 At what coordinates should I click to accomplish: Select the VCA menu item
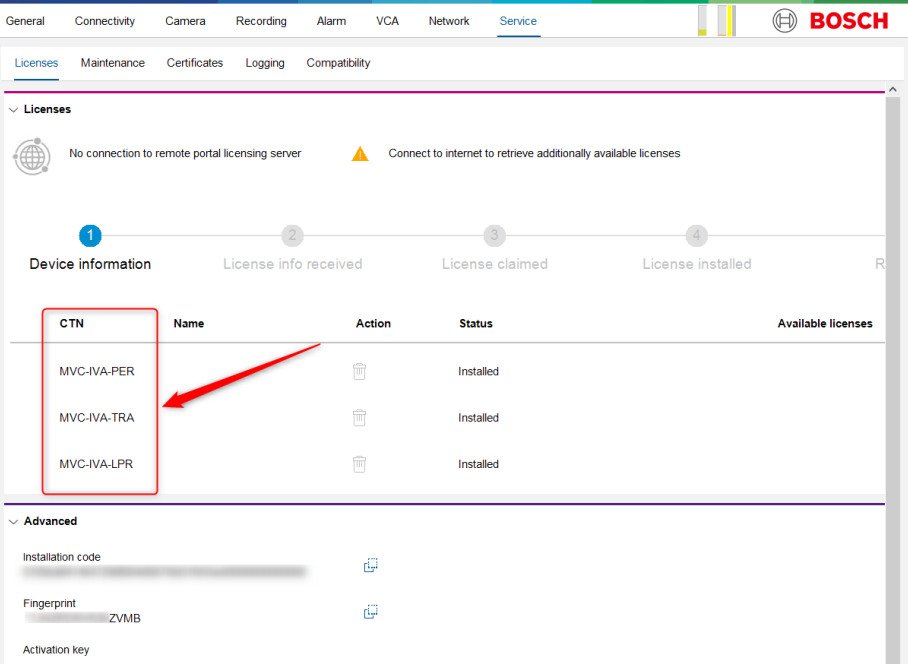[387, 21]
